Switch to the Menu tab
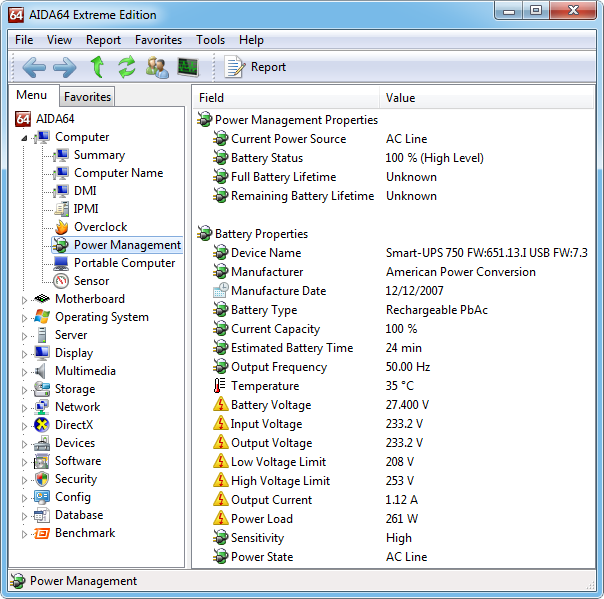The image size is (604, 599). coord(32,95)
